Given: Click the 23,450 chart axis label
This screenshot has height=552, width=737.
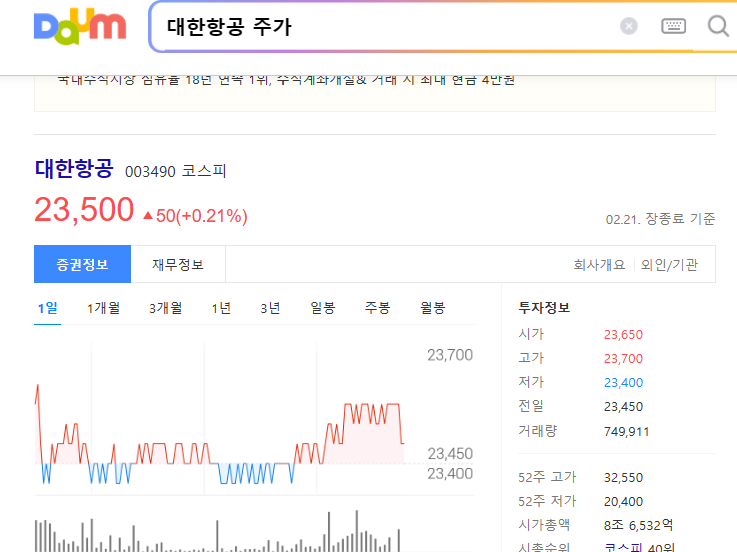Looking at the screenshot, I should [450, 454].
